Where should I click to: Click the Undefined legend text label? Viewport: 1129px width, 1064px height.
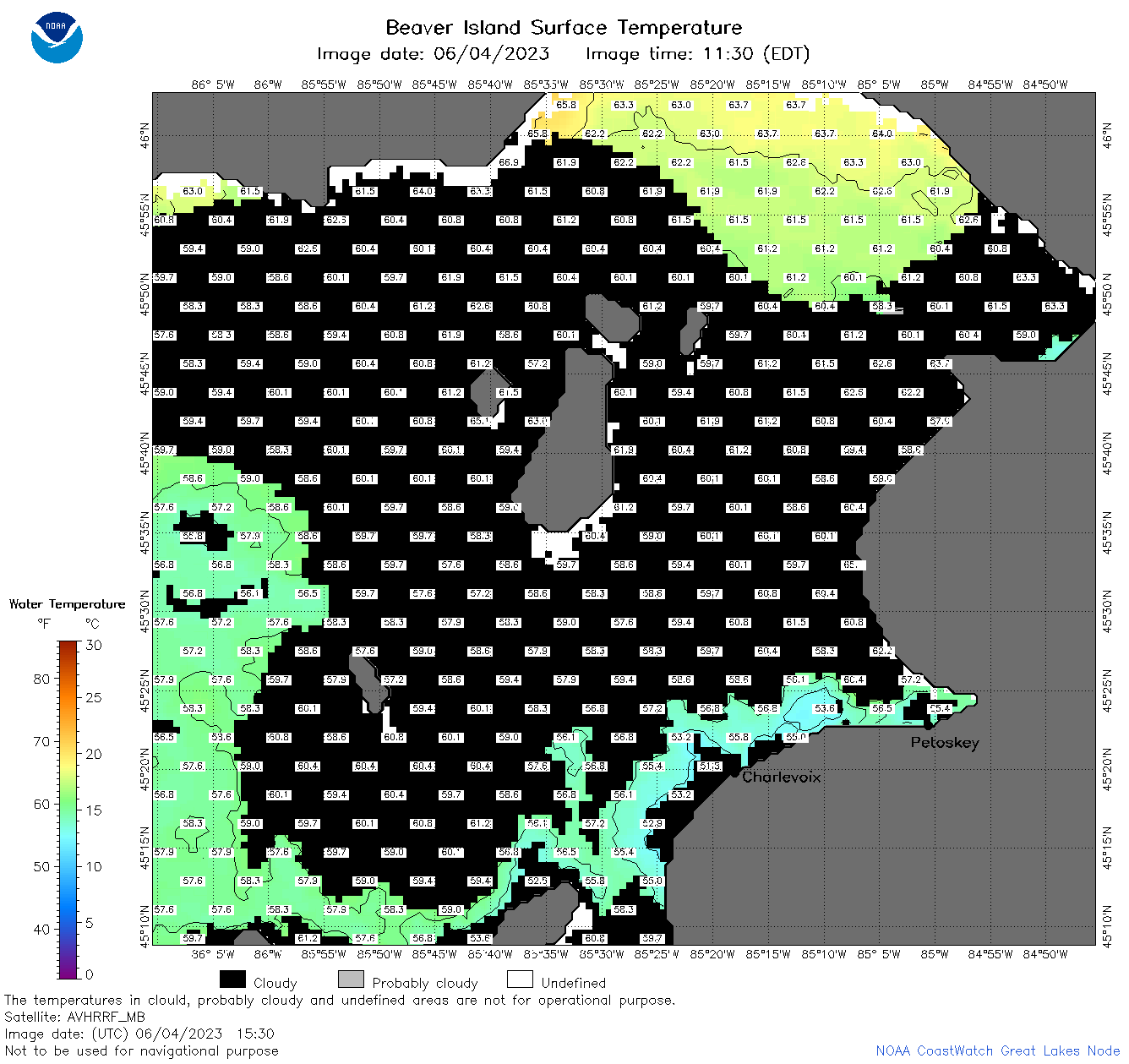coord(574,983)
